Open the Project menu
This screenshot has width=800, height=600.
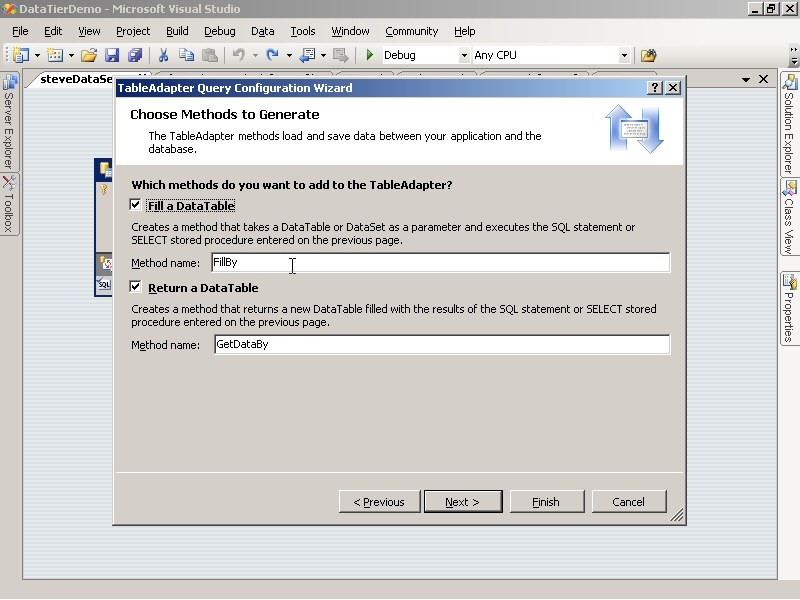click(x=133, y=31)
